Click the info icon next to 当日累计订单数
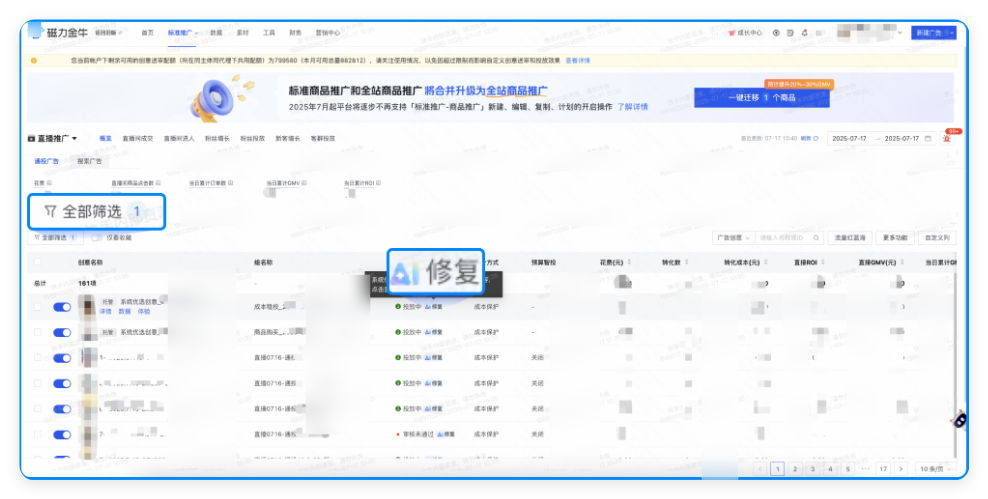This screenshot has width=988, height=499. pos(231,183)
